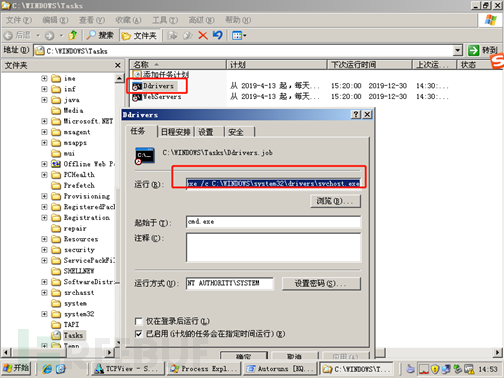The width and height of the screenshot is (504, 378).
Task: Expand the msagent folder node
Action: point(44,132)
